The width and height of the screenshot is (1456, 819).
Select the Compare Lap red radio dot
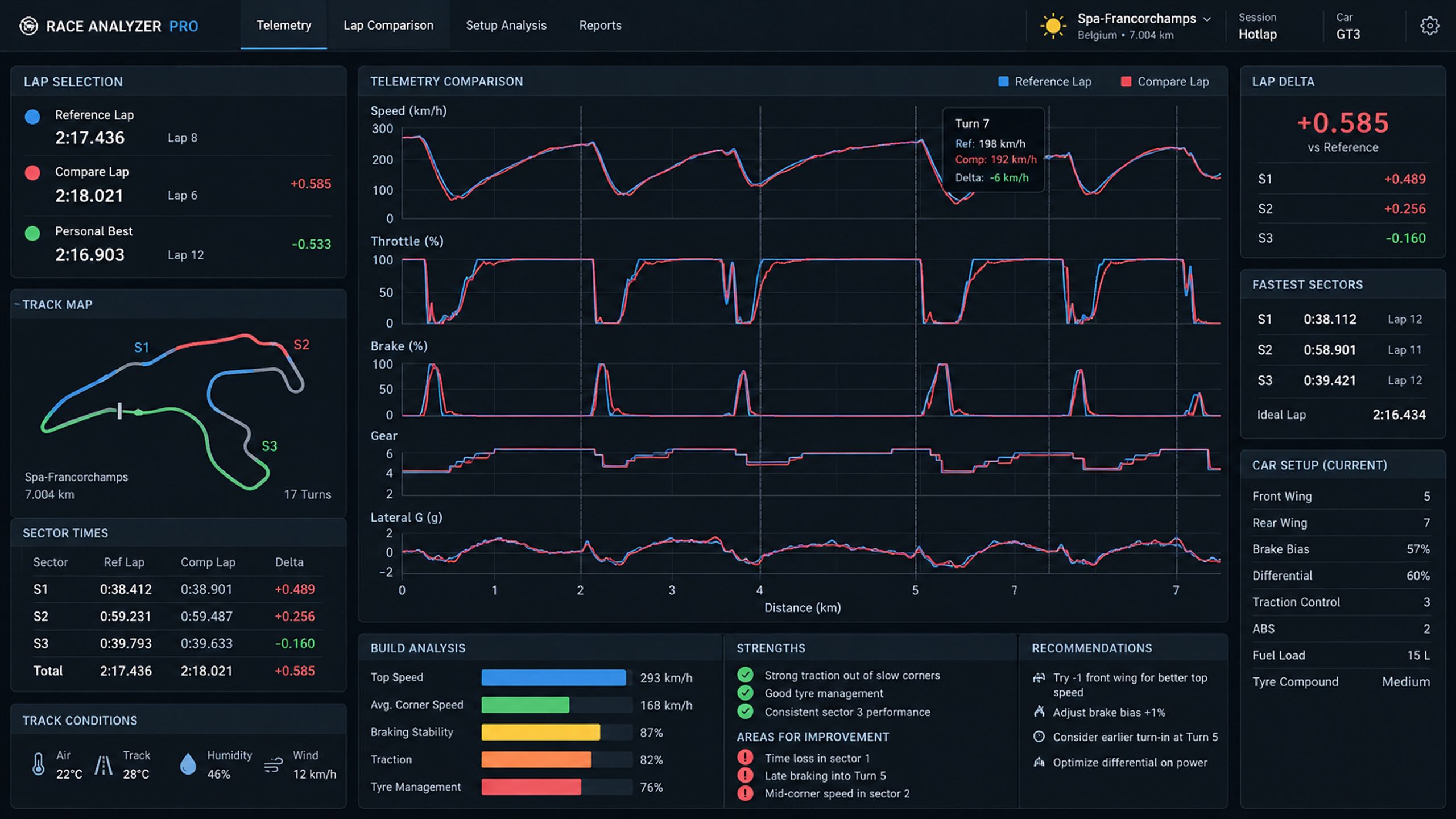coord(32,173)
